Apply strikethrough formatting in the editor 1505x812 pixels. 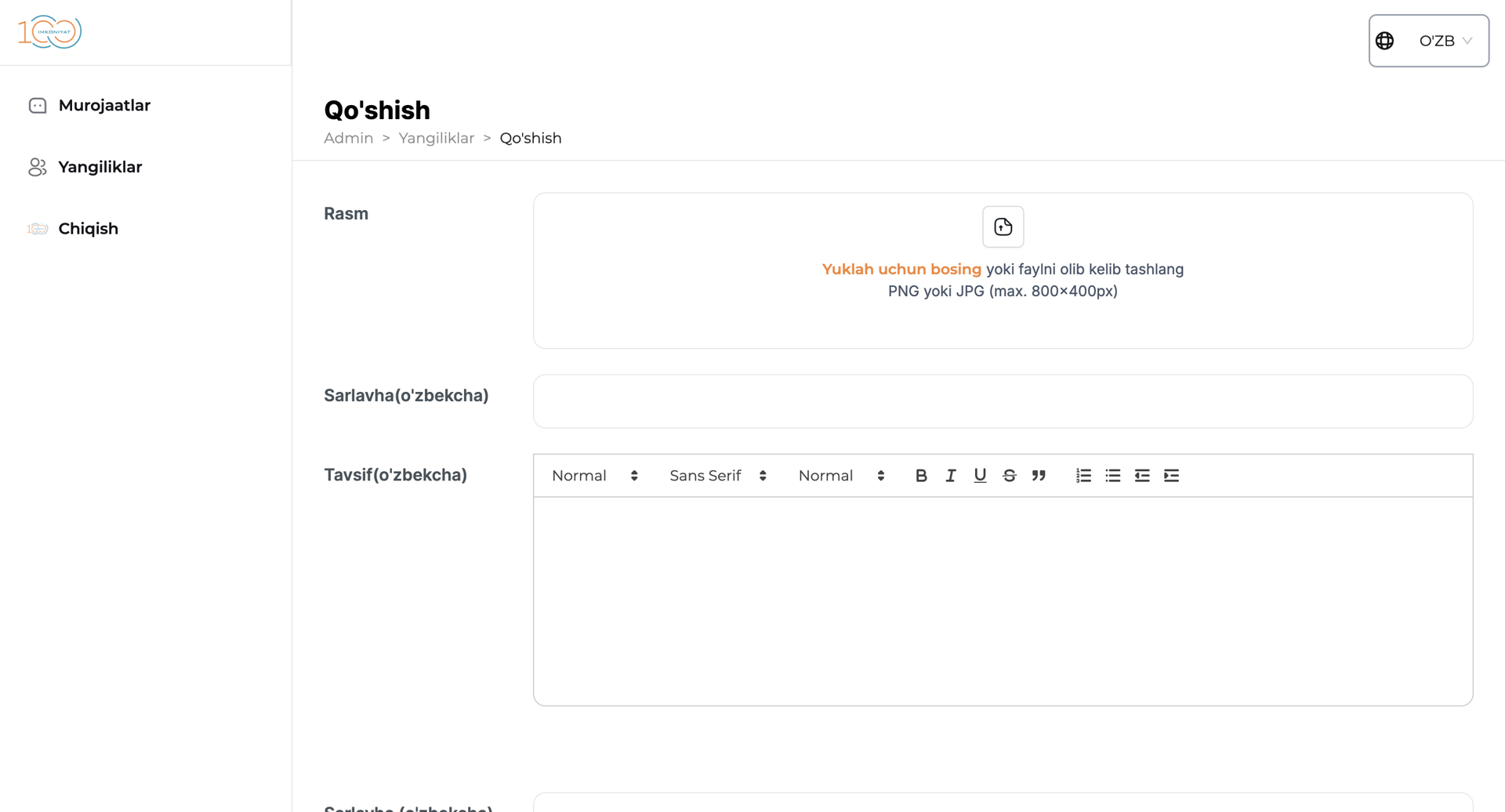[x=1010, y=476]
